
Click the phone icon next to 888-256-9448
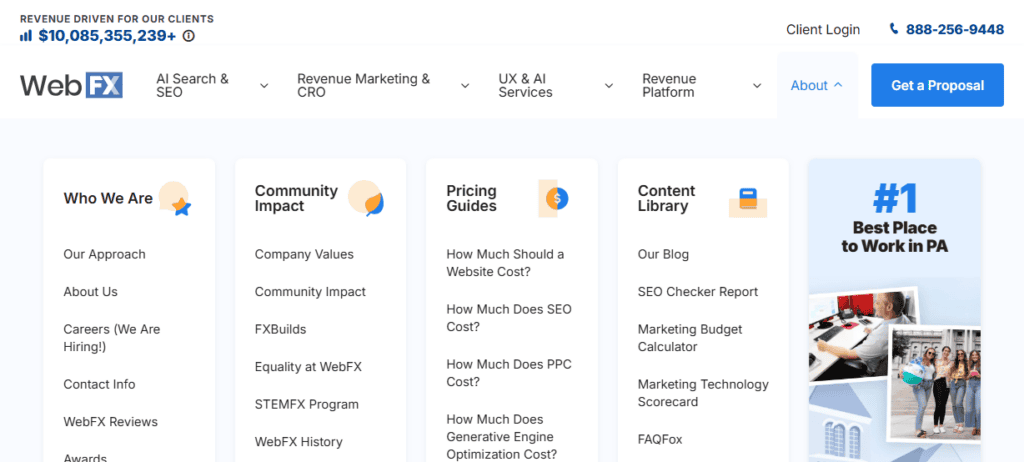point(894,29)
